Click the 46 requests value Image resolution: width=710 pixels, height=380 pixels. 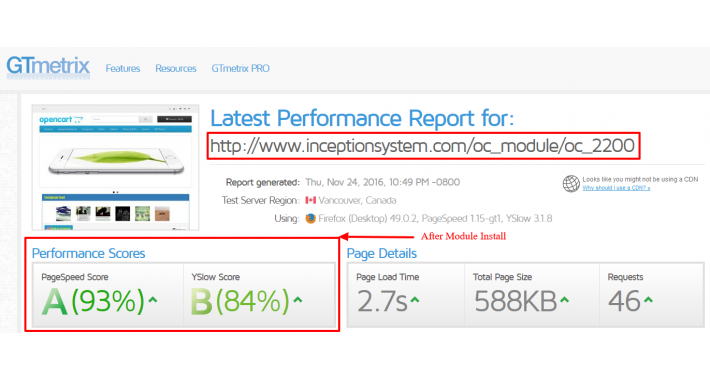point(624,301)
